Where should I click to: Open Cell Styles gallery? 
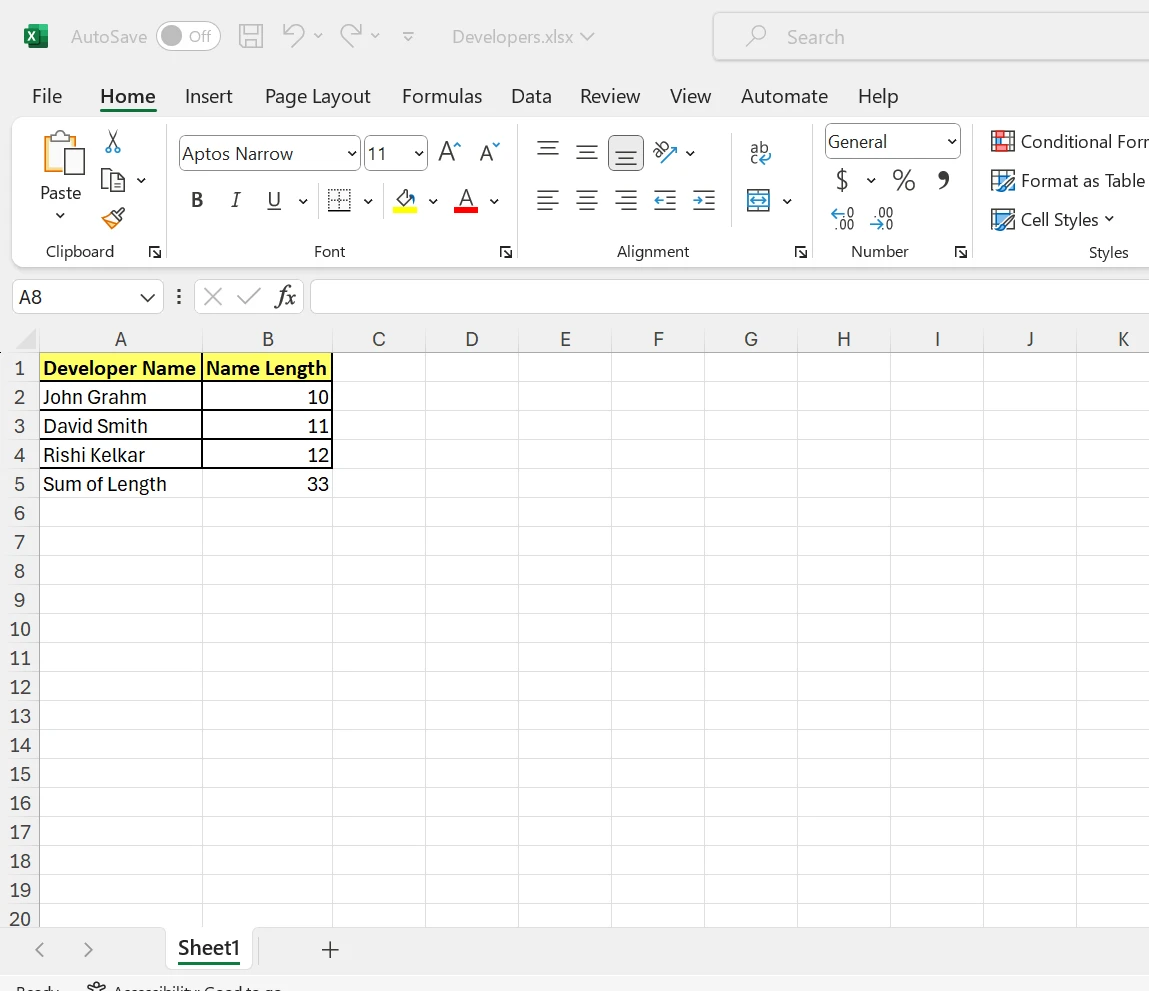tap(1055, 220)
